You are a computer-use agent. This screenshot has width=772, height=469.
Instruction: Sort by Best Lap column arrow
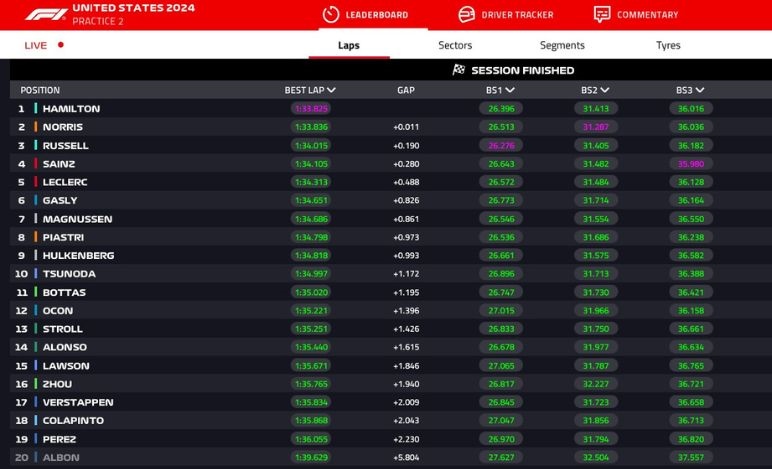[331, 90]
